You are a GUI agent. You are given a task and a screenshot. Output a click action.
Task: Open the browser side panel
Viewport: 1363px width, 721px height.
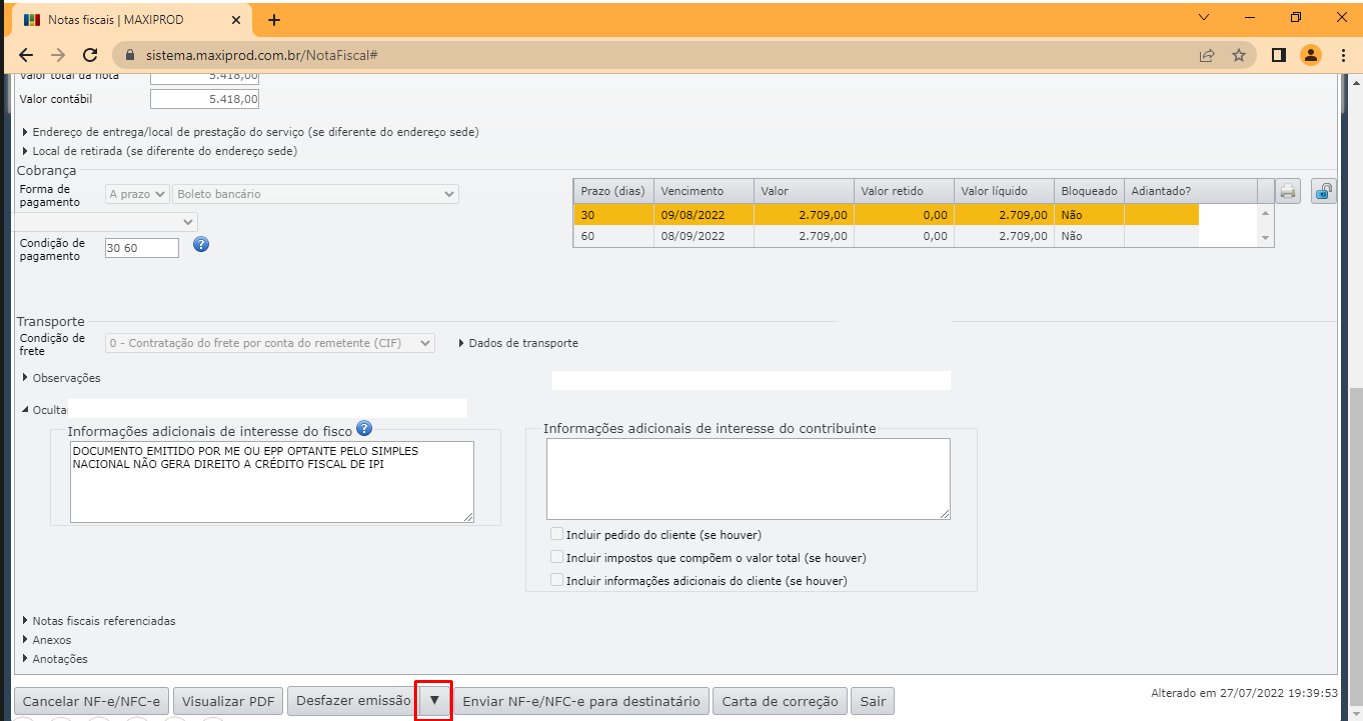tap(1278, 55)
